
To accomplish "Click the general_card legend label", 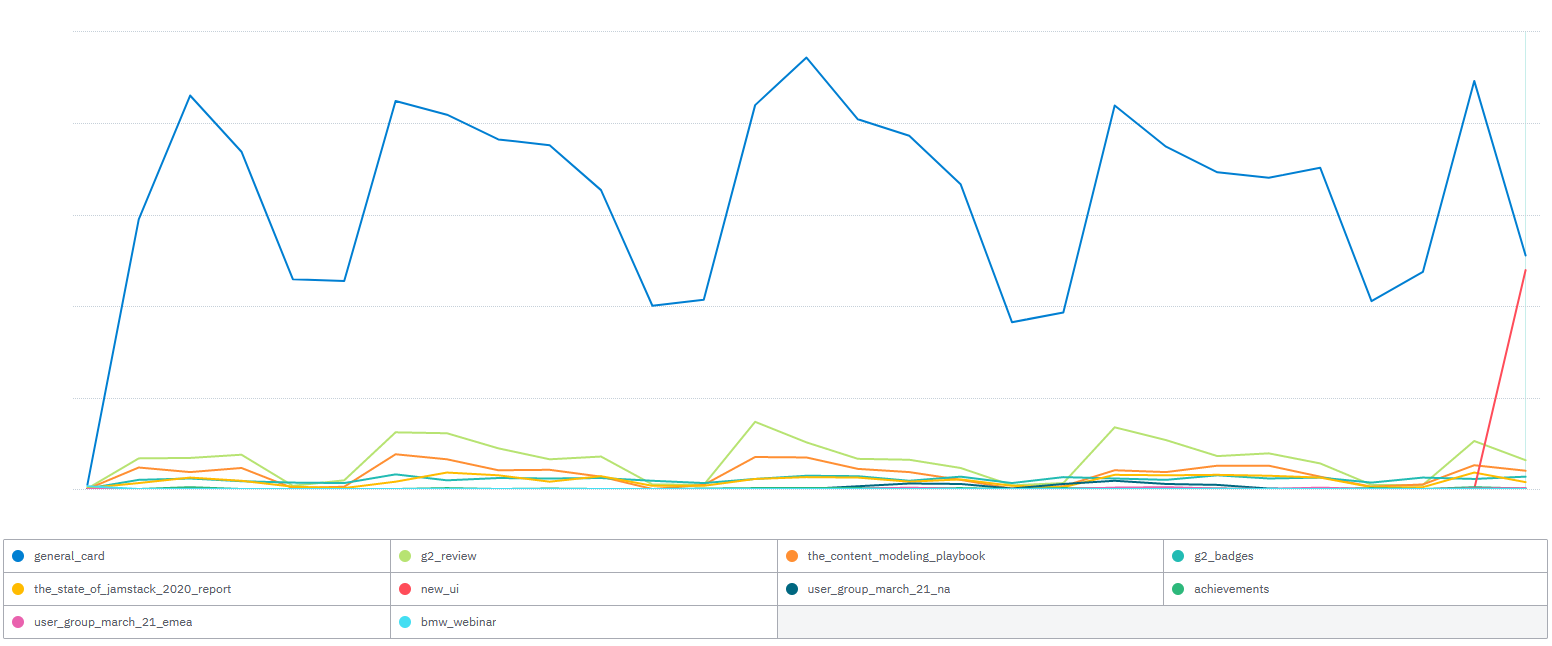I will [69, 556].
